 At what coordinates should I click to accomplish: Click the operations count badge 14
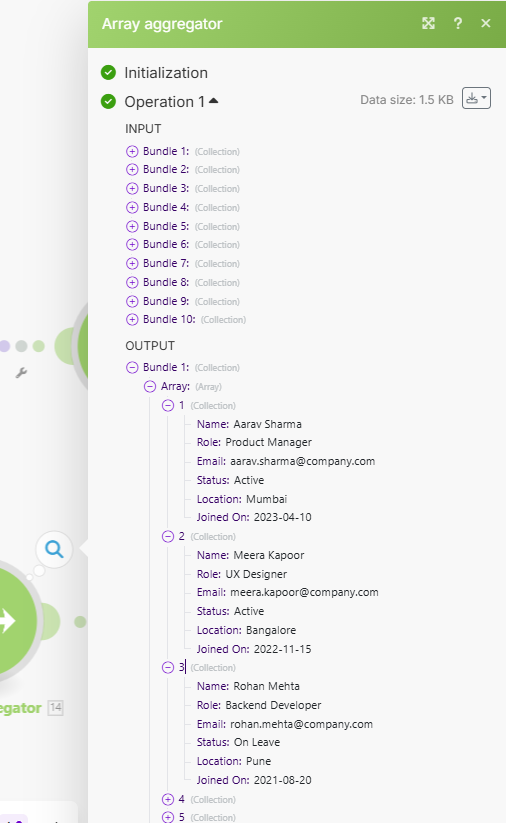pos(55,708)
